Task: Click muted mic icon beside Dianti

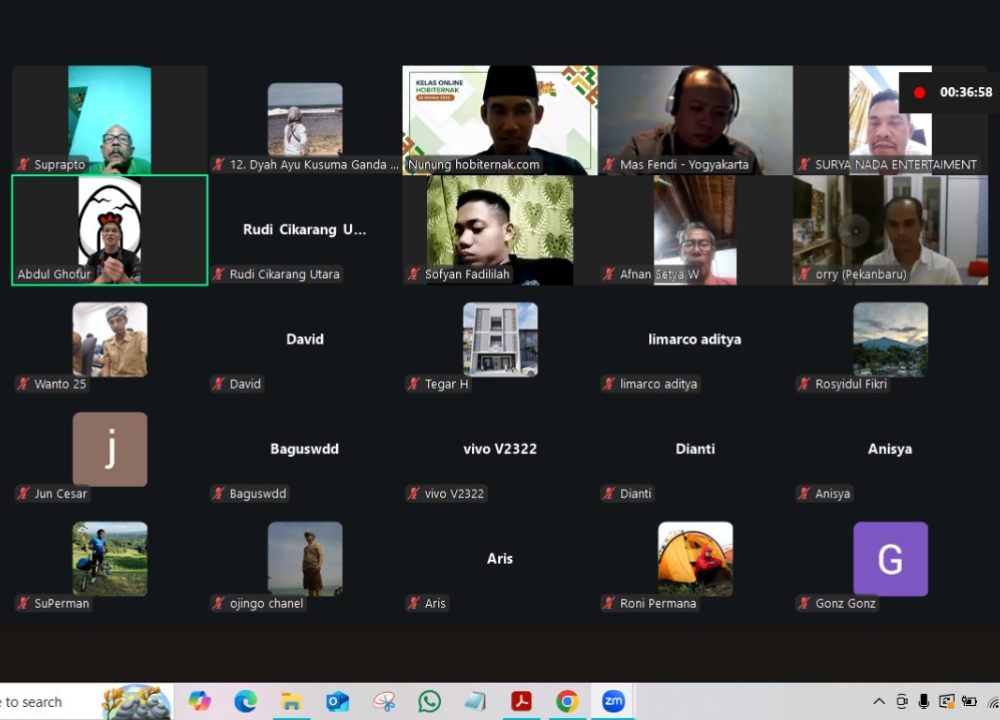Action: (609, 494)
